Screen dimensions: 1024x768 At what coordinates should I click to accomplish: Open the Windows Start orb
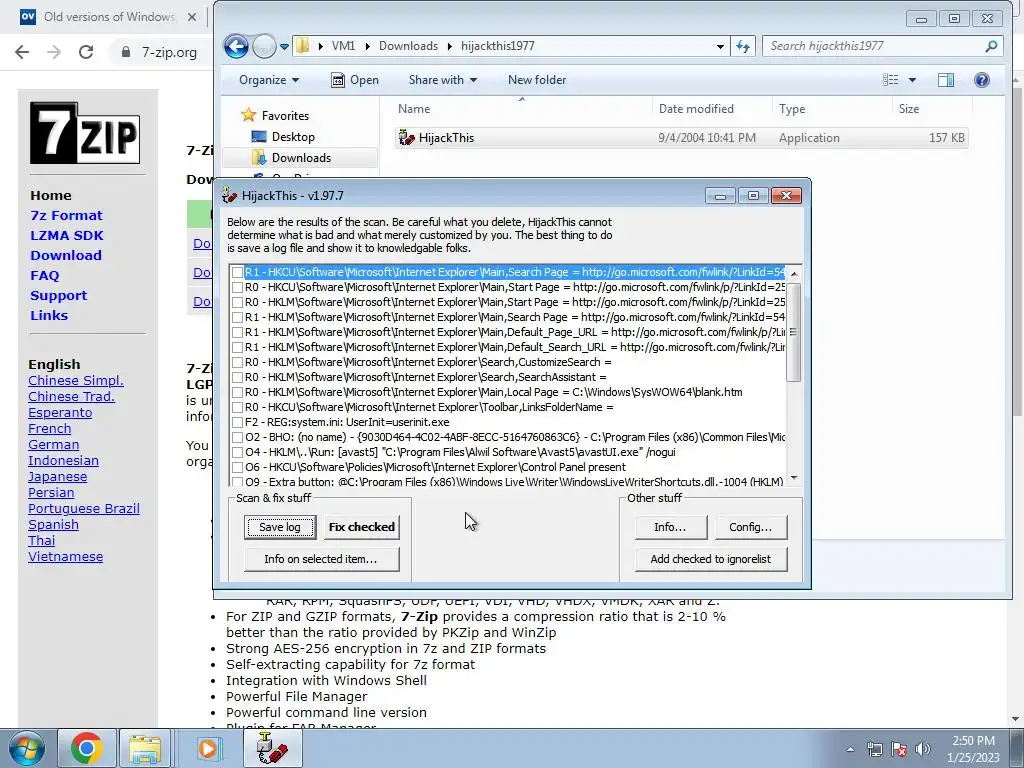pyautogui.click(x=27, y=748)
